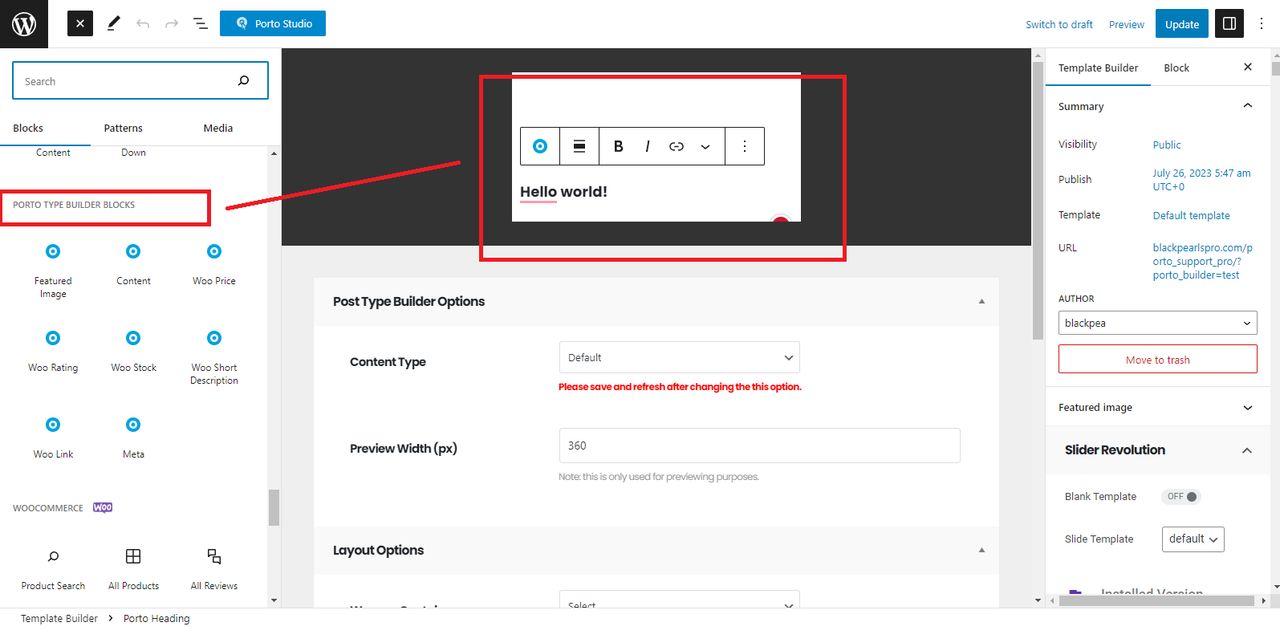Insert the Woo Stock block
The width and height of the screenshot is (1280, 627).
pos(133,351)
